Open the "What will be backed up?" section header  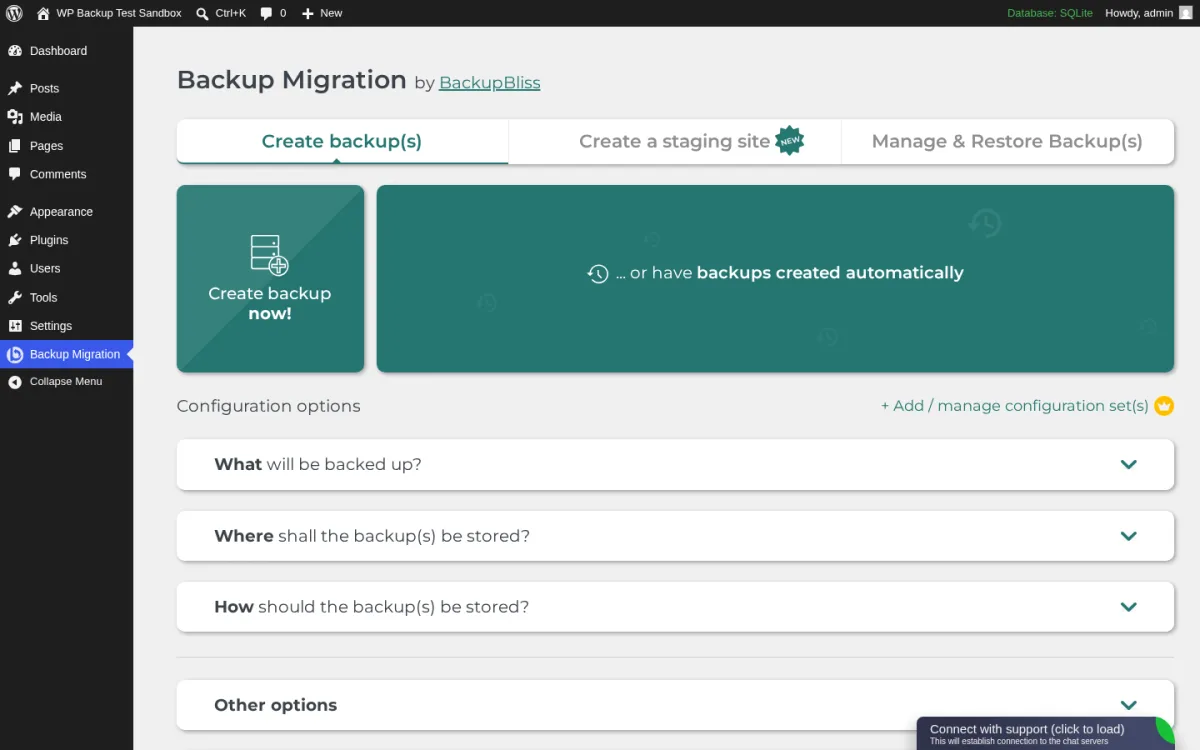[x=675, y=465]
